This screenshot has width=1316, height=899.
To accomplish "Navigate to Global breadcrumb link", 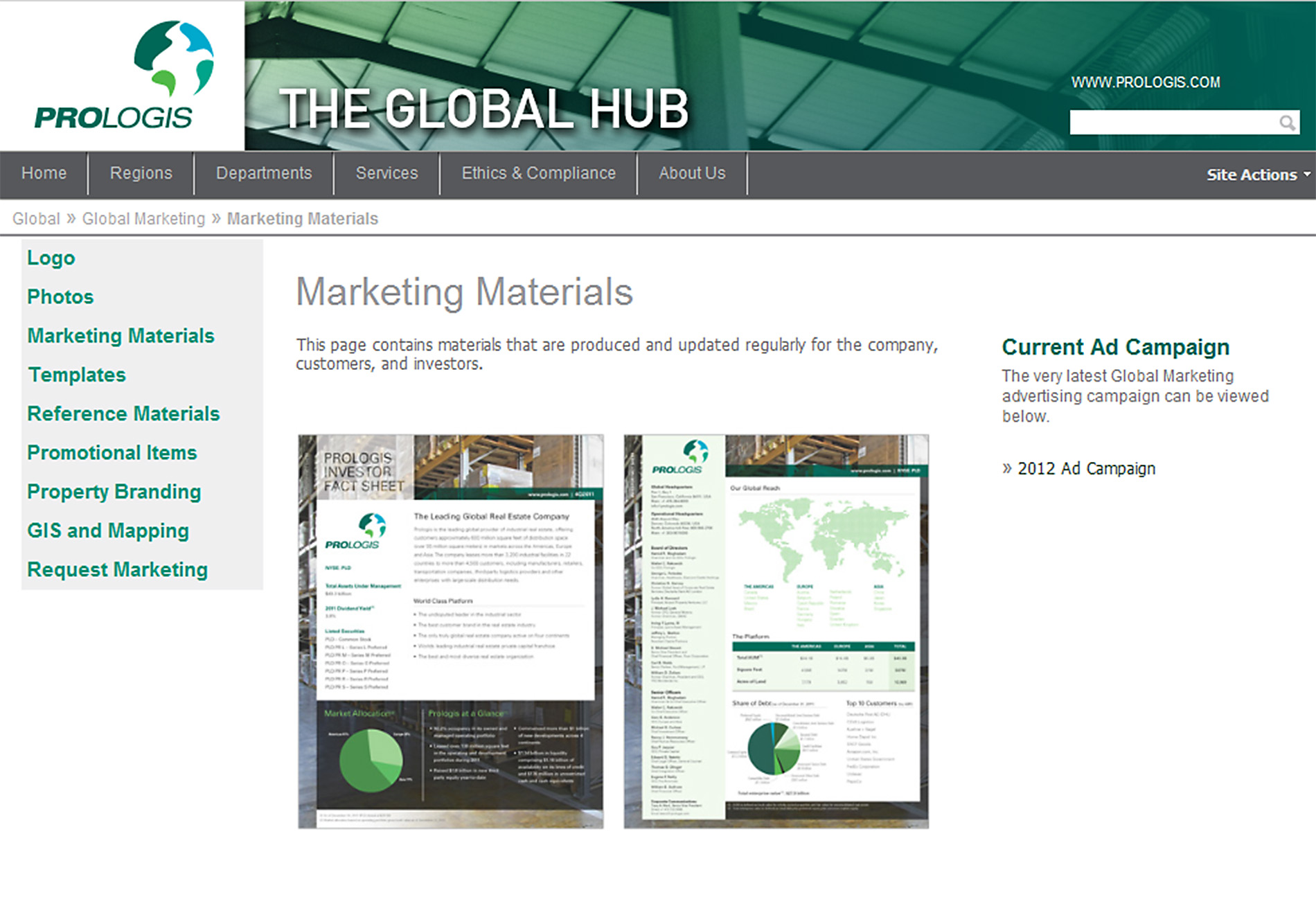I will click(x=36, y=219).
